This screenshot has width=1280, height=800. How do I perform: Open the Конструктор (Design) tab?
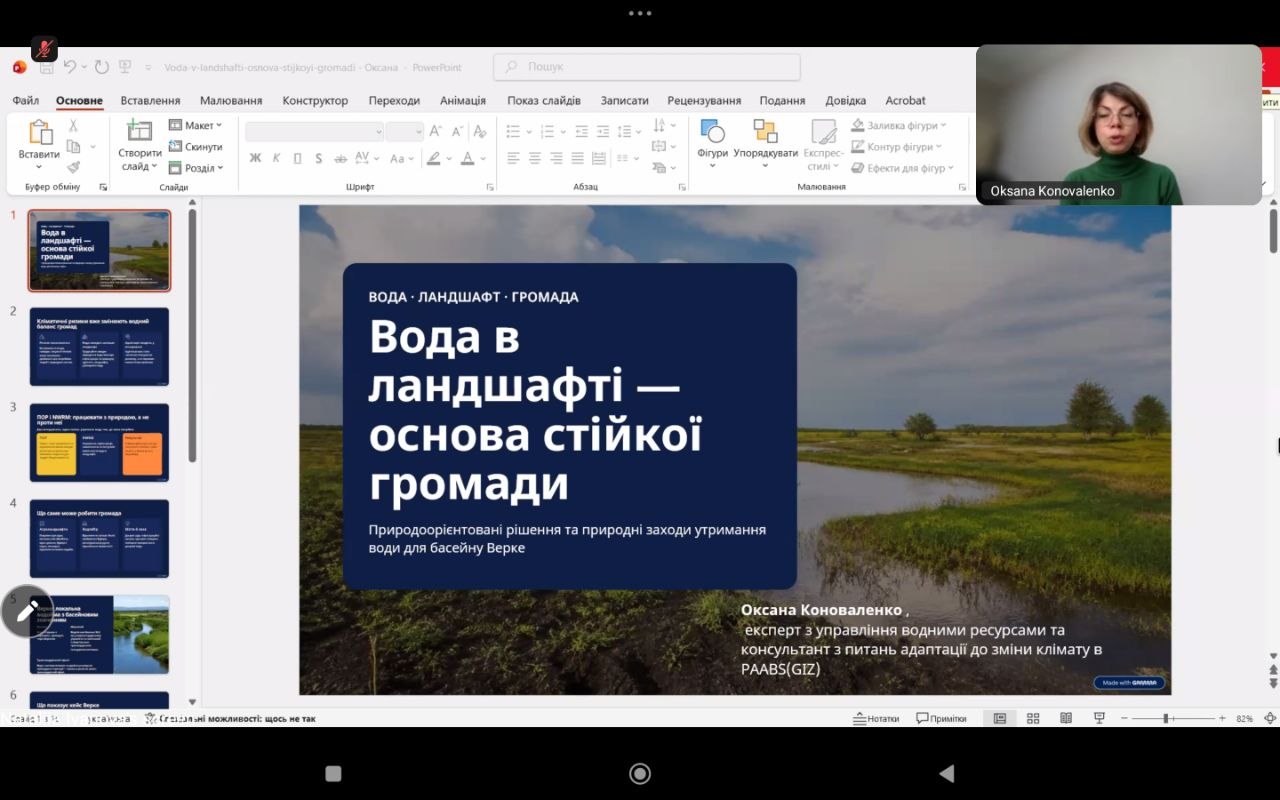pyautogui.click(x=315, y=100)
